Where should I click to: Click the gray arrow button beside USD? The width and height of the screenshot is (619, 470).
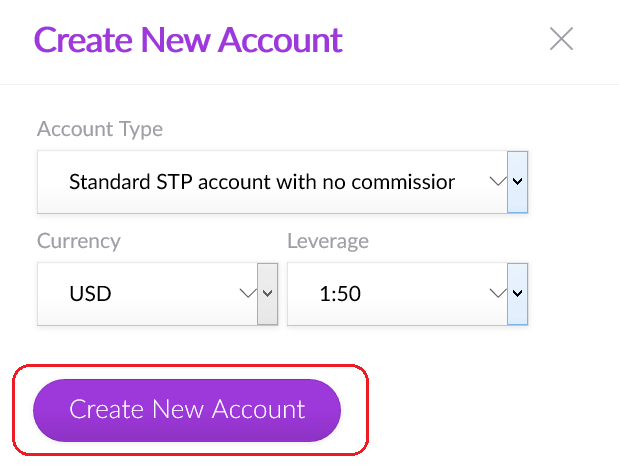268,294
